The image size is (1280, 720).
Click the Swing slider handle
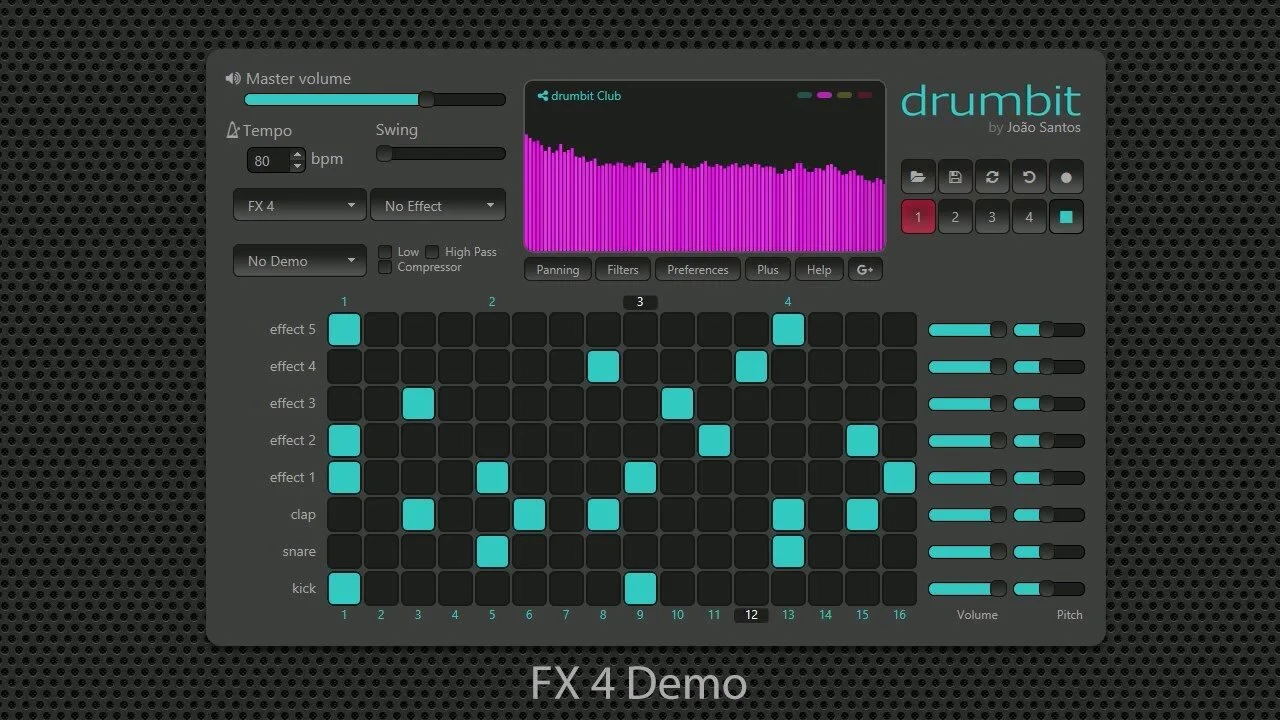[x=384, y=153]
